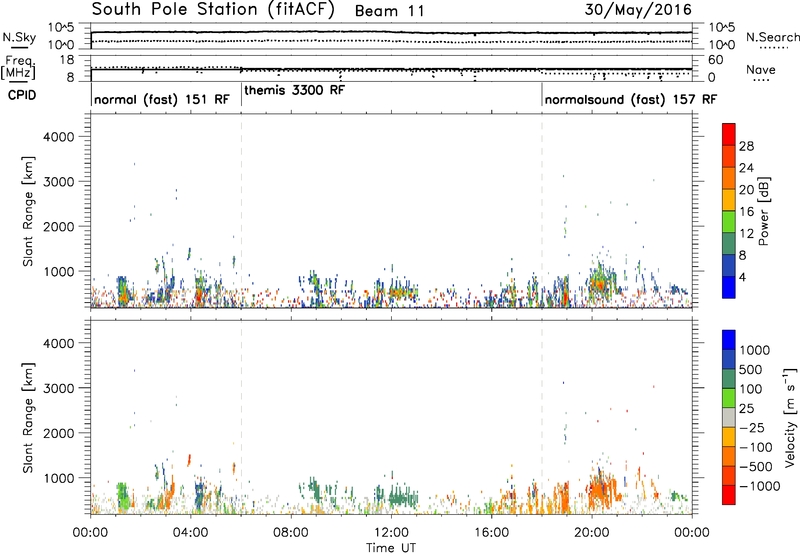800x554 pixels.
Task: Click the "N.Search" legend label
Action: point(772,37)
